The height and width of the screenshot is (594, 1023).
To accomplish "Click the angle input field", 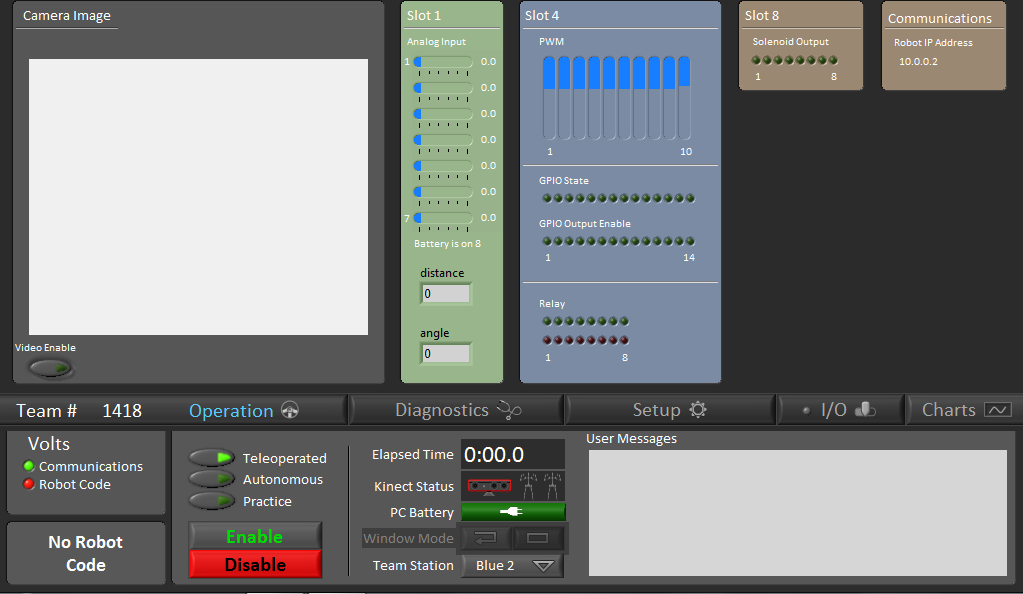I will click(x=446, y=354).
